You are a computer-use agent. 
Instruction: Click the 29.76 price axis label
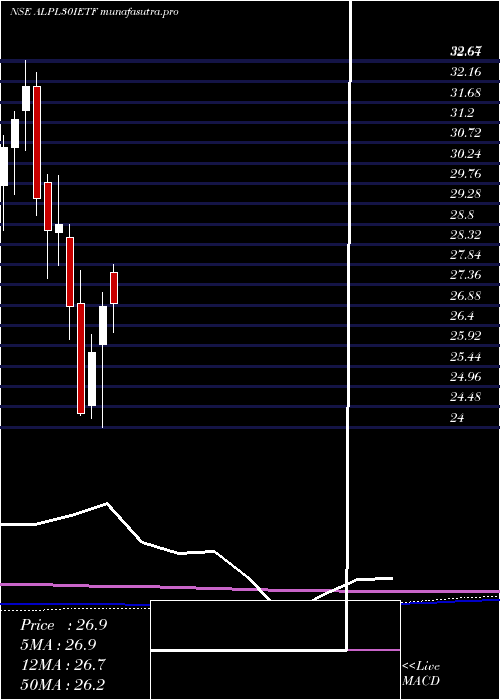click(466, 174)
